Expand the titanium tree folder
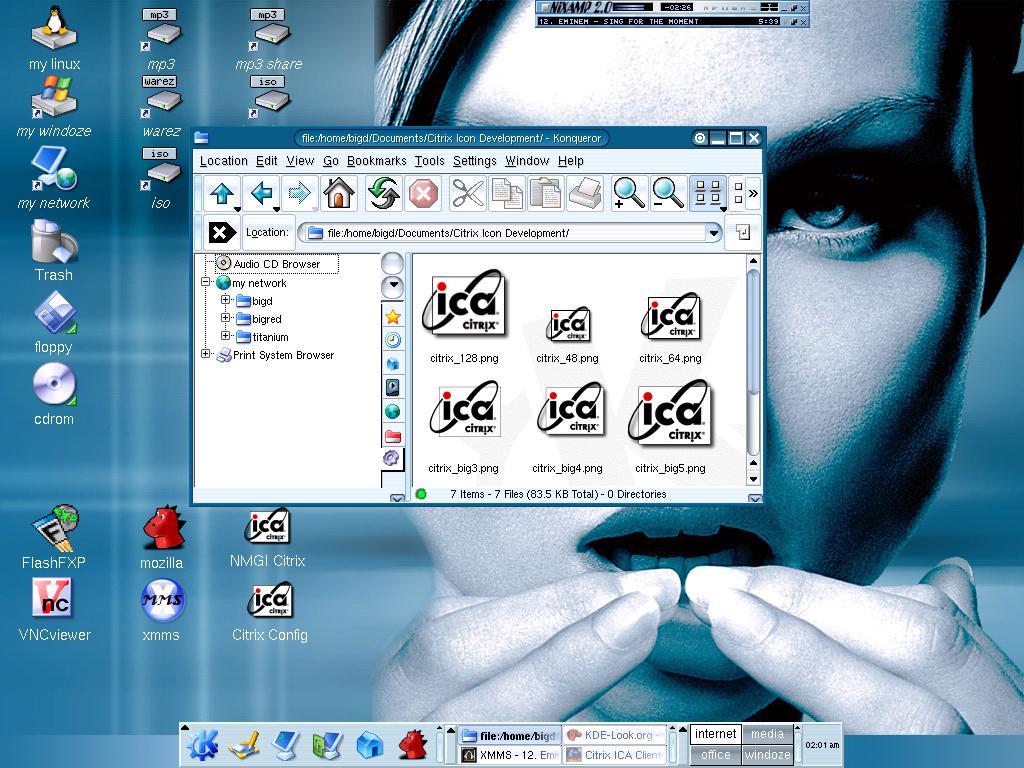Image resolution: width=1024 pixels, height=768 pixels. coord(225,336)
